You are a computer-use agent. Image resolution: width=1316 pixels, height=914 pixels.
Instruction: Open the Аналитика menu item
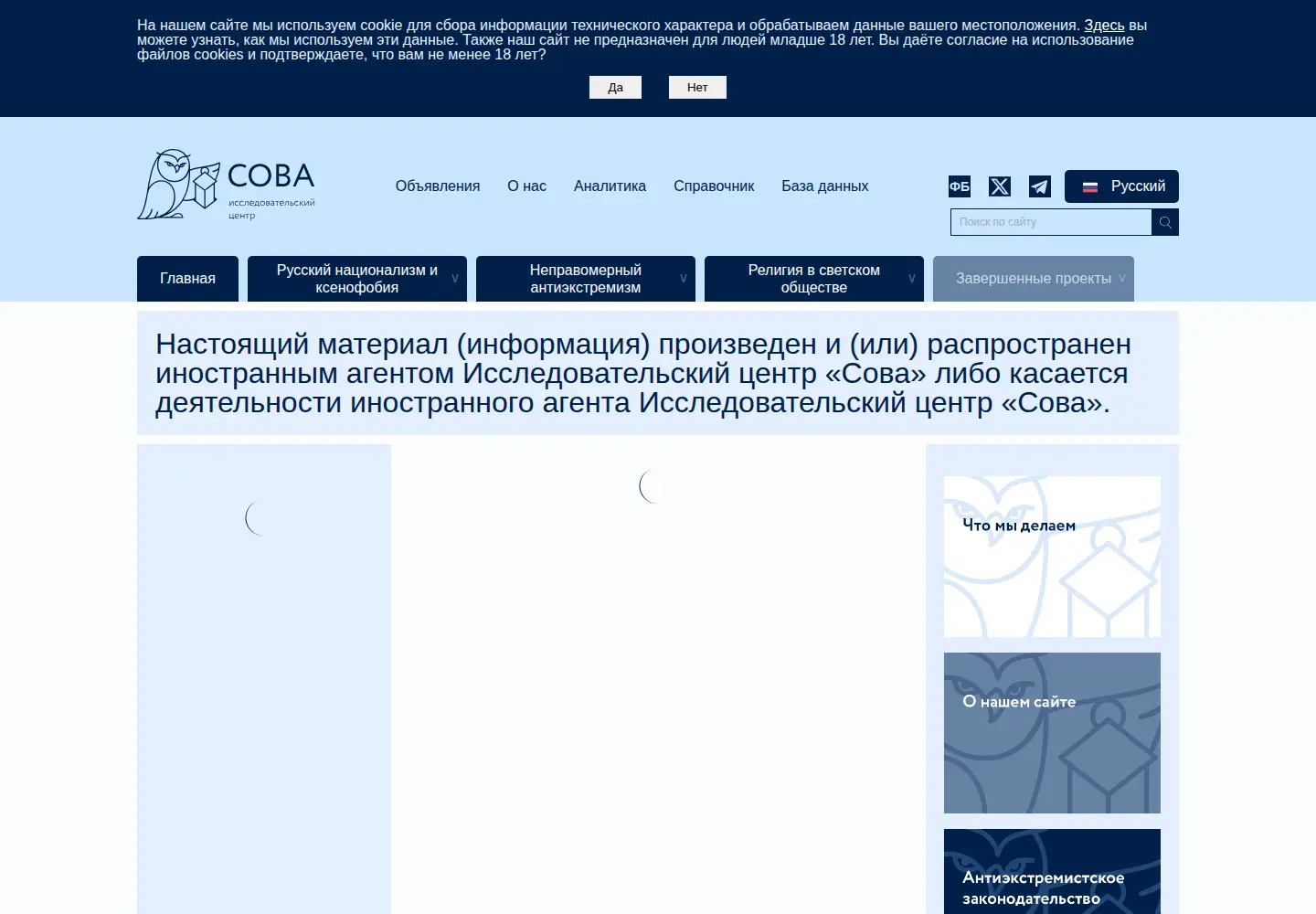point(610,186)
